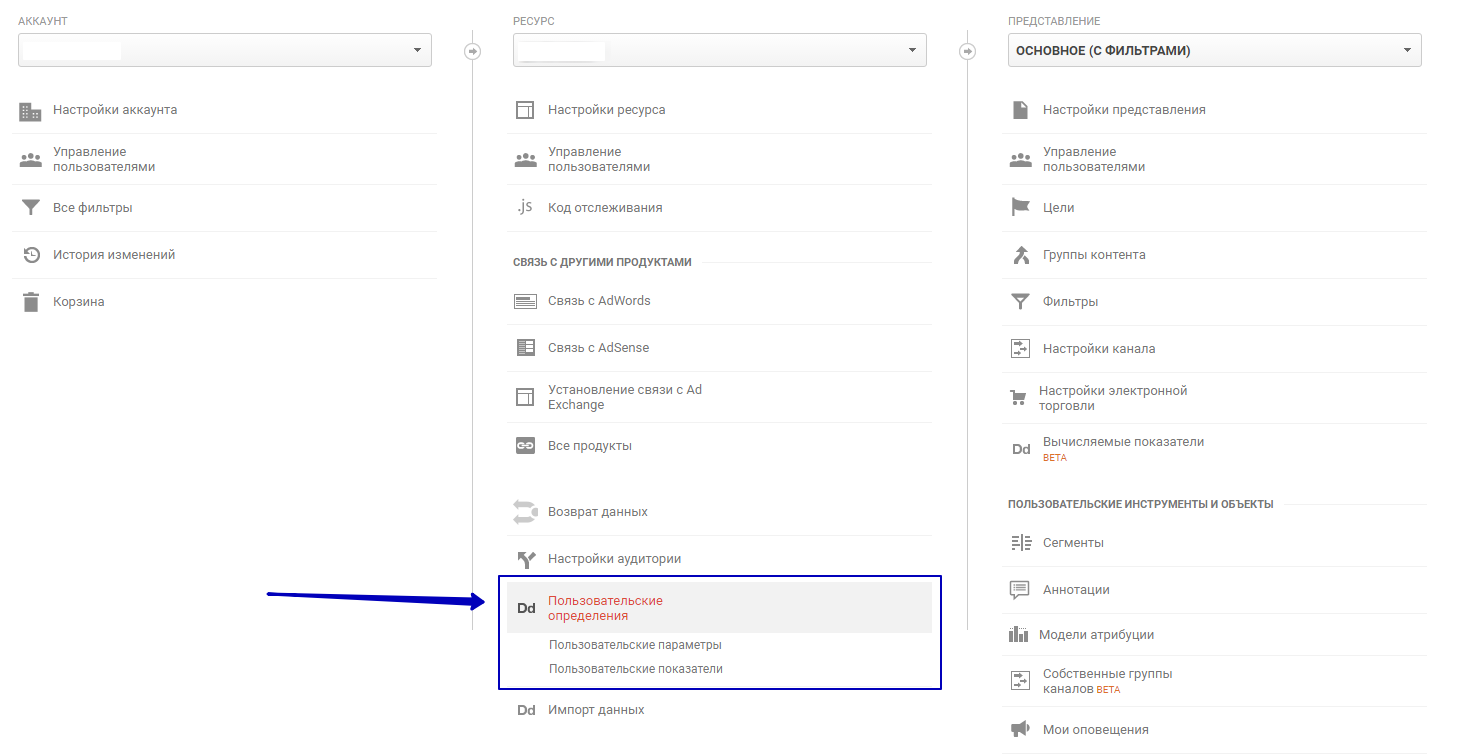This screenshot has height=756, width=1461.
Task: Click the trash bin icon for Корзина
Action: point(31,302)
